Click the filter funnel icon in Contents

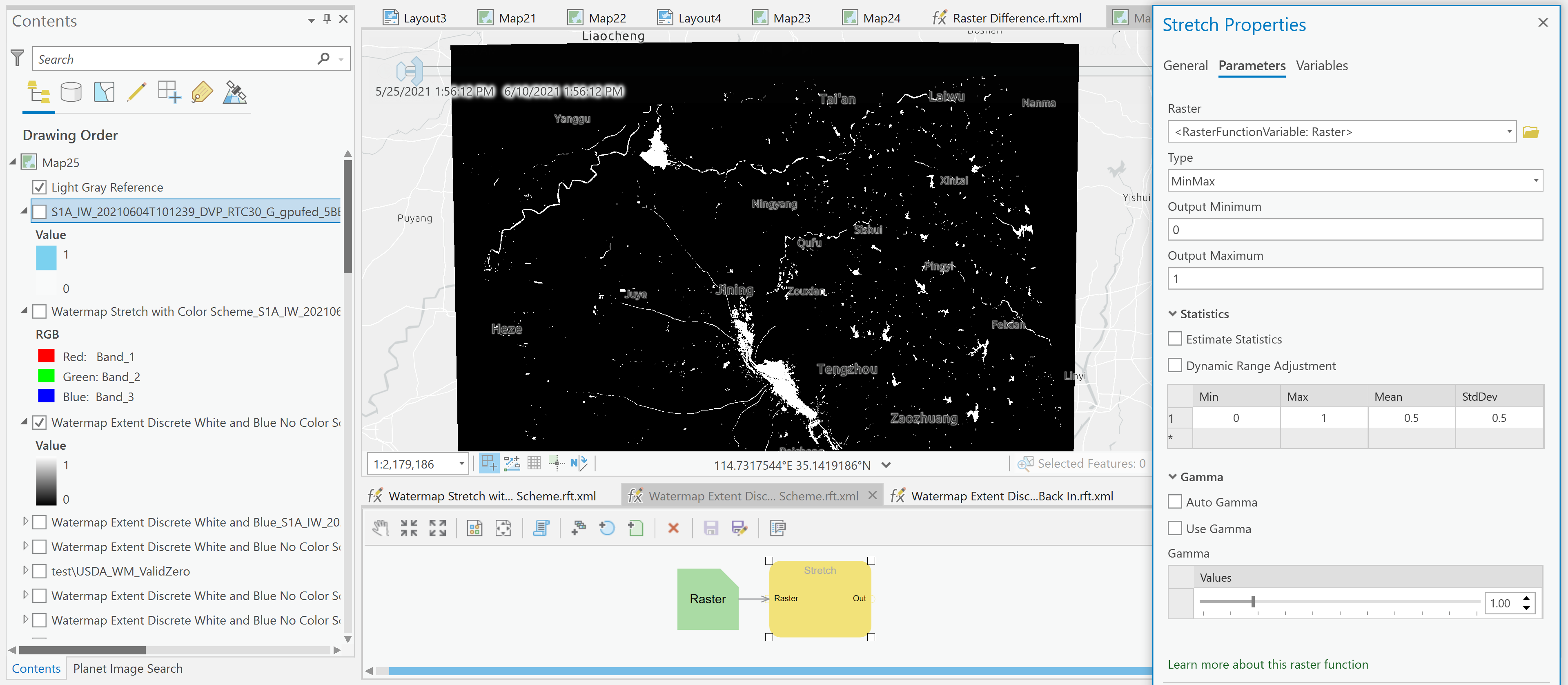click(18, 58)
